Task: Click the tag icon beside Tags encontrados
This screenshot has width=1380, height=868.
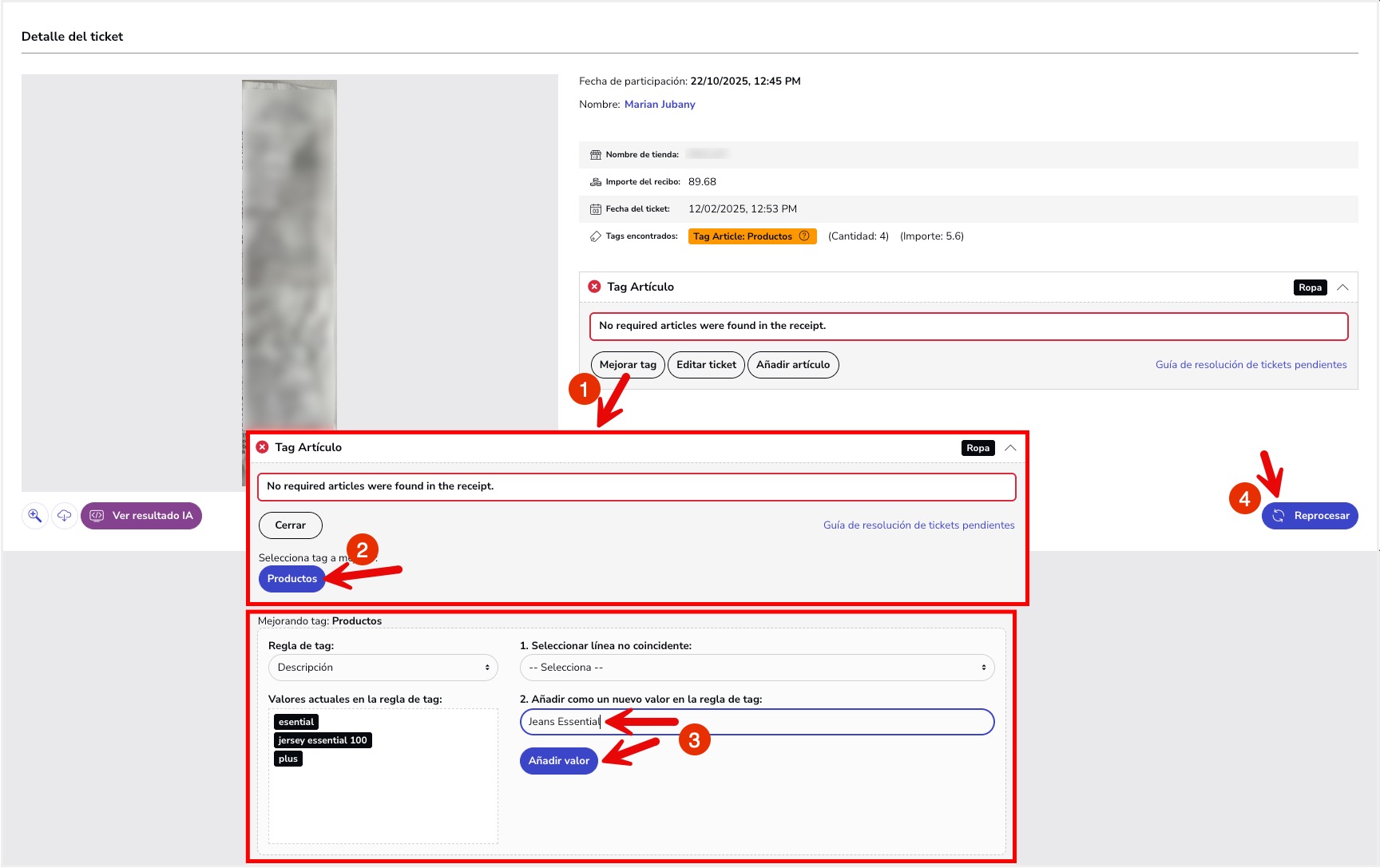Action: (x=595, y=236)
